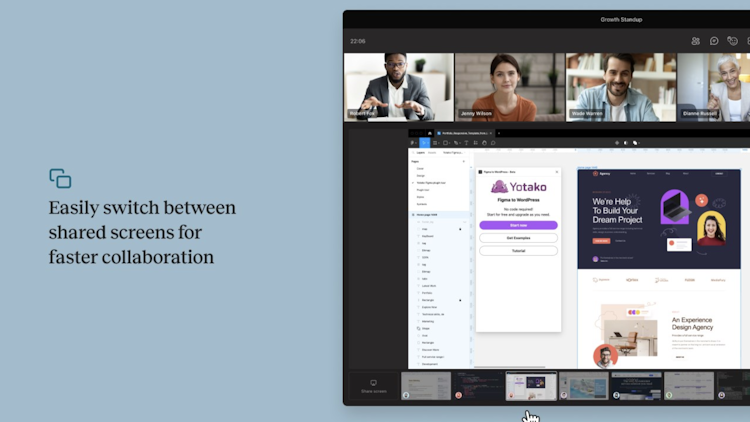The image size is (750, 422).
Task: Select the Marketing text layer
Action: coord(428,322)
